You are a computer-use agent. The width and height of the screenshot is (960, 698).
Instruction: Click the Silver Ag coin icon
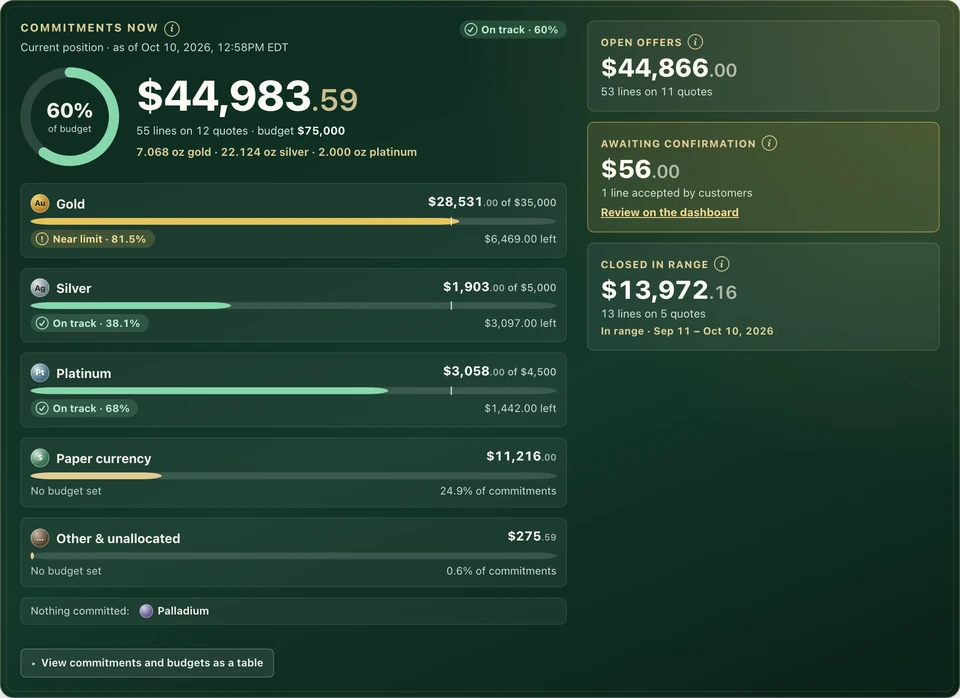[40, 288]
